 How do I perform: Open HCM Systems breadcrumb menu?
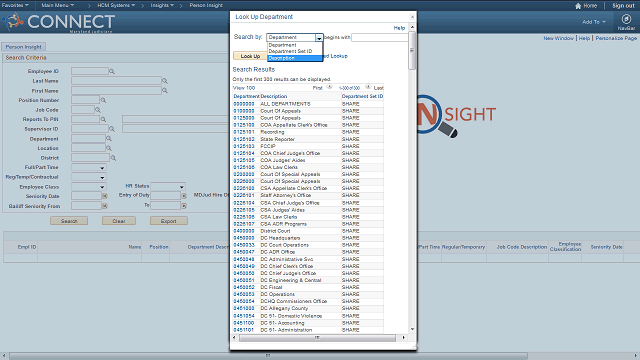pyautogui.click(x=116, y=5)
